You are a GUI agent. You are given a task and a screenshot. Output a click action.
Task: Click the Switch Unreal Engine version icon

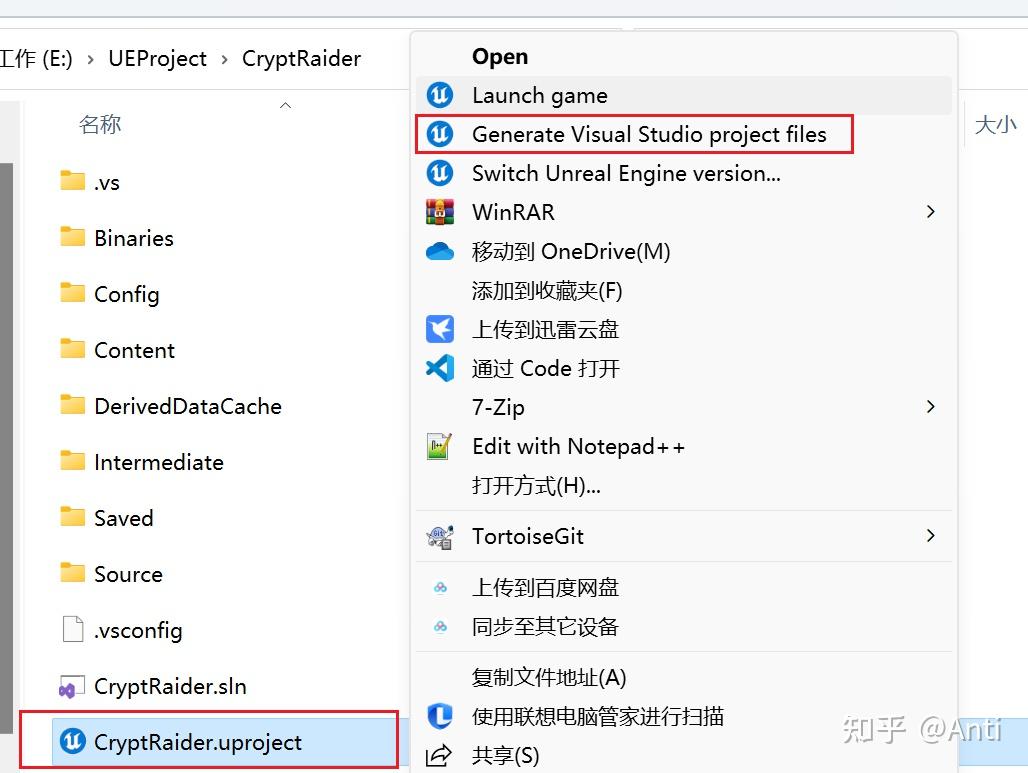440,173
